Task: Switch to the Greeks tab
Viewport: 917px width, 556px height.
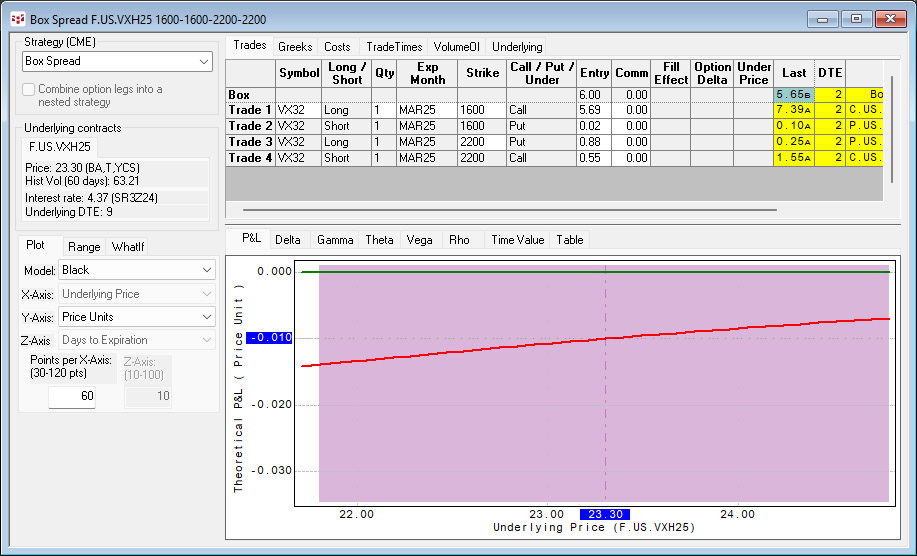Action: (295, 47)
